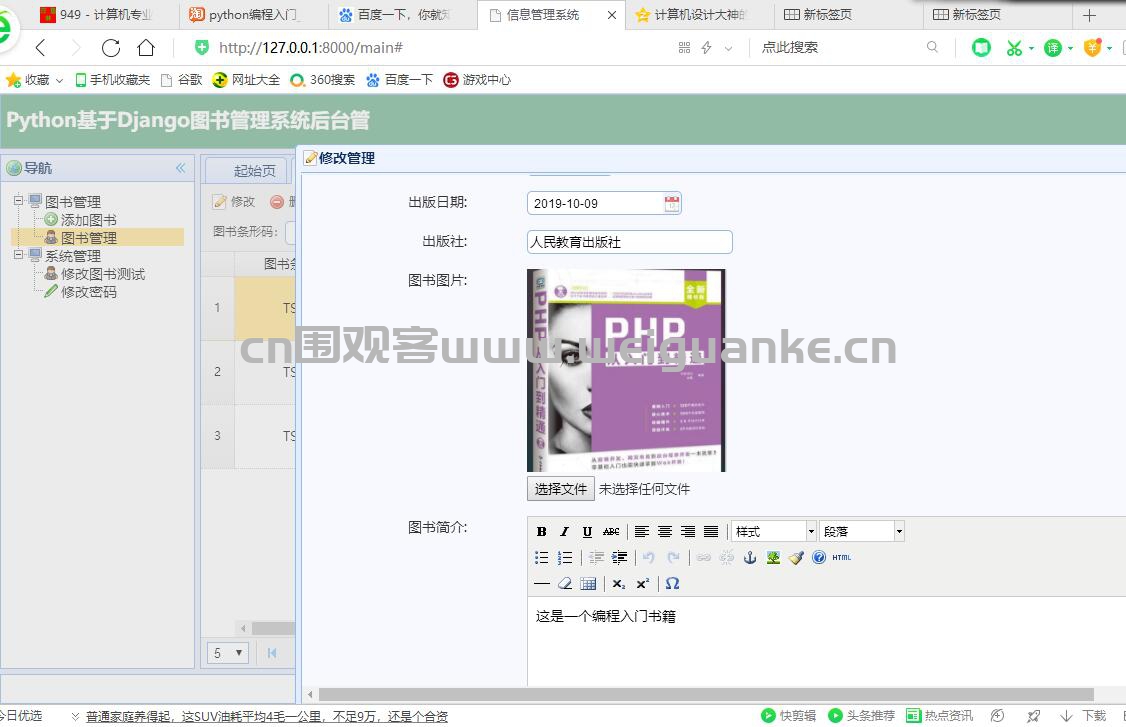Go to the browser home page
Image resolution: width=1126 pixels, height=727 pixels.
[x=146, y=48]
